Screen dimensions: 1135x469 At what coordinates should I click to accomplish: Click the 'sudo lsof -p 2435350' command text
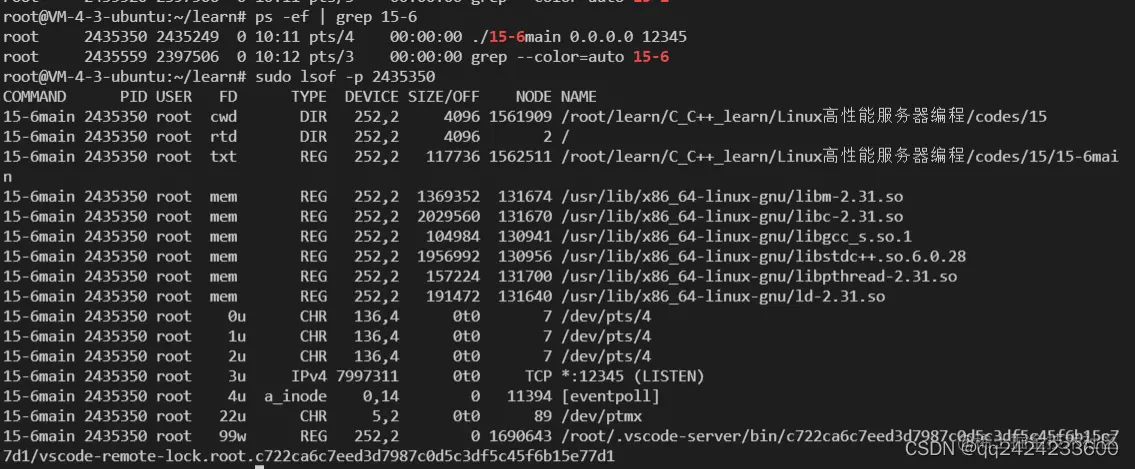(345, 77)
